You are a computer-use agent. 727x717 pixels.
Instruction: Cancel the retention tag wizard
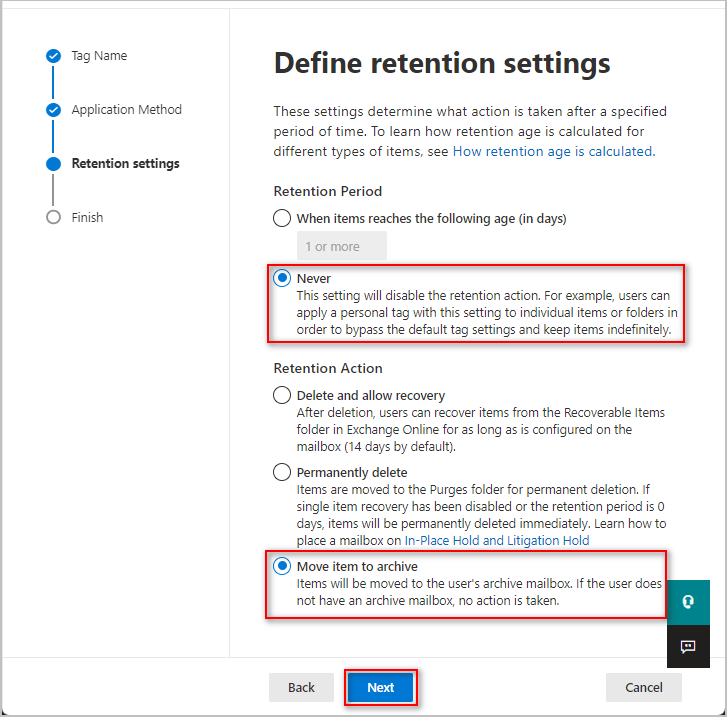644,687
